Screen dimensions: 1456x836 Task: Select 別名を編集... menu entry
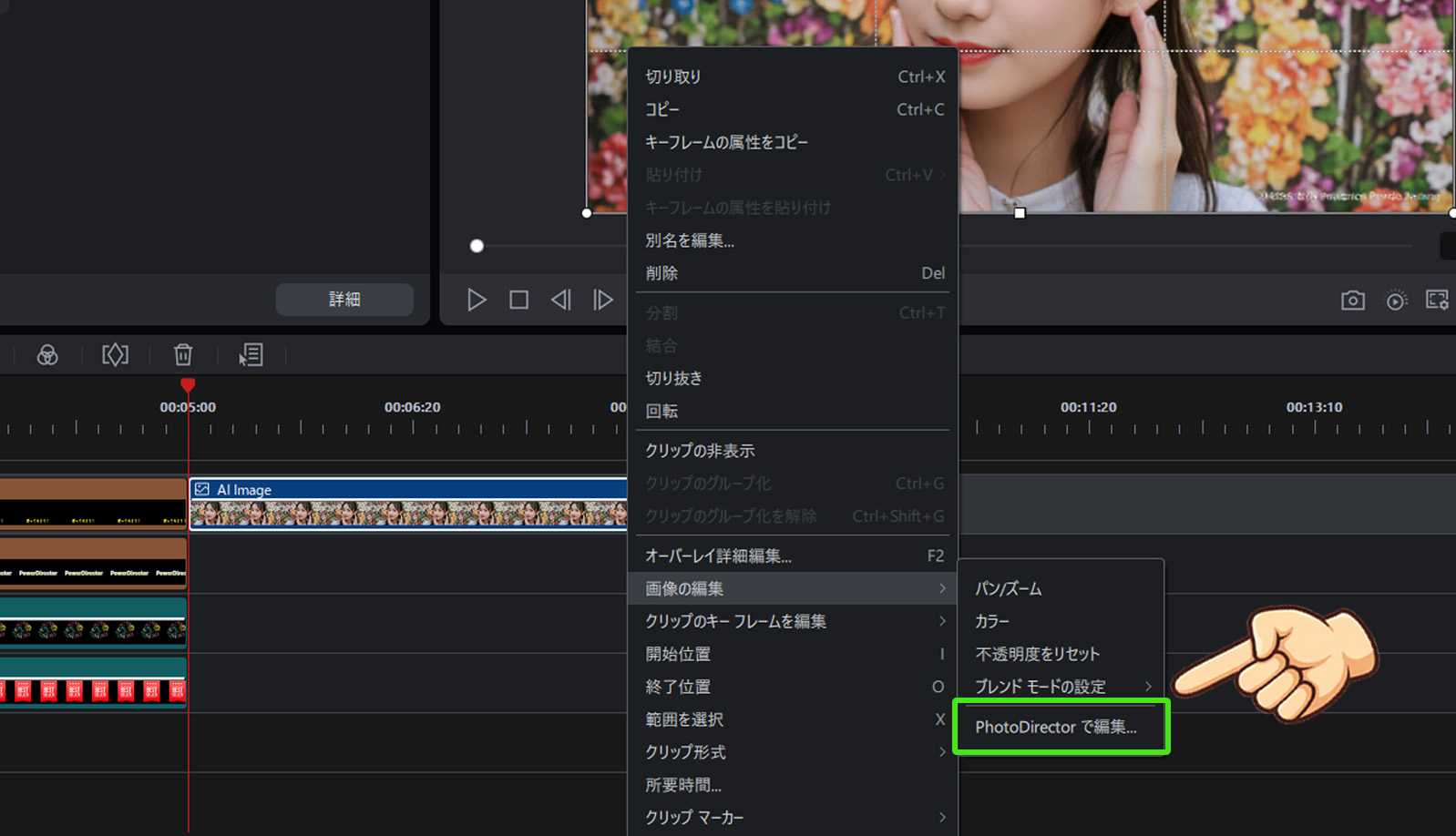click(x=793, y=240)
